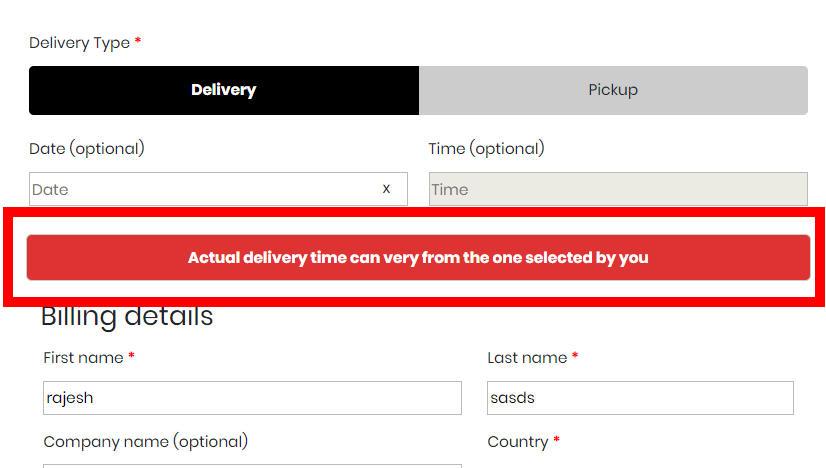Click the Country label
The height and width of the screenshot is (468, 826).
pyautogui.click(x=517, y=442)
